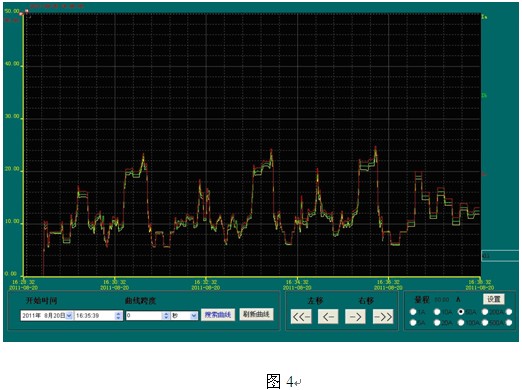Screen dimensions: 522x390
Task: Choose the 500A range option
Action: pyautogui.click(x=485, y=323)
